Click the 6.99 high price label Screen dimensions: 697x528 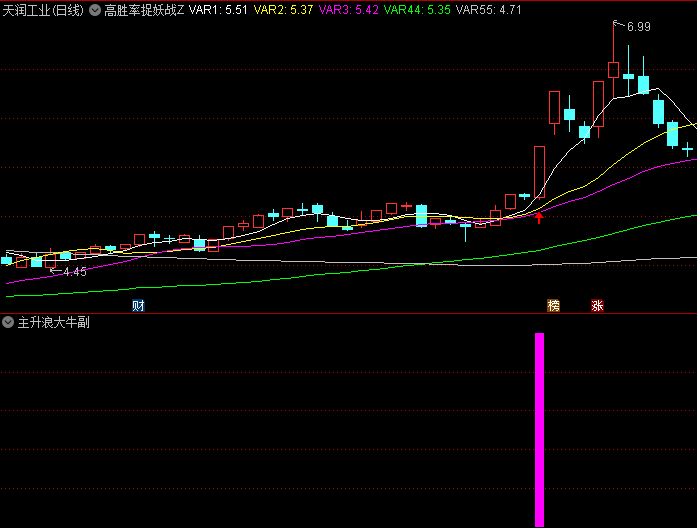click(x=639, y=27)
